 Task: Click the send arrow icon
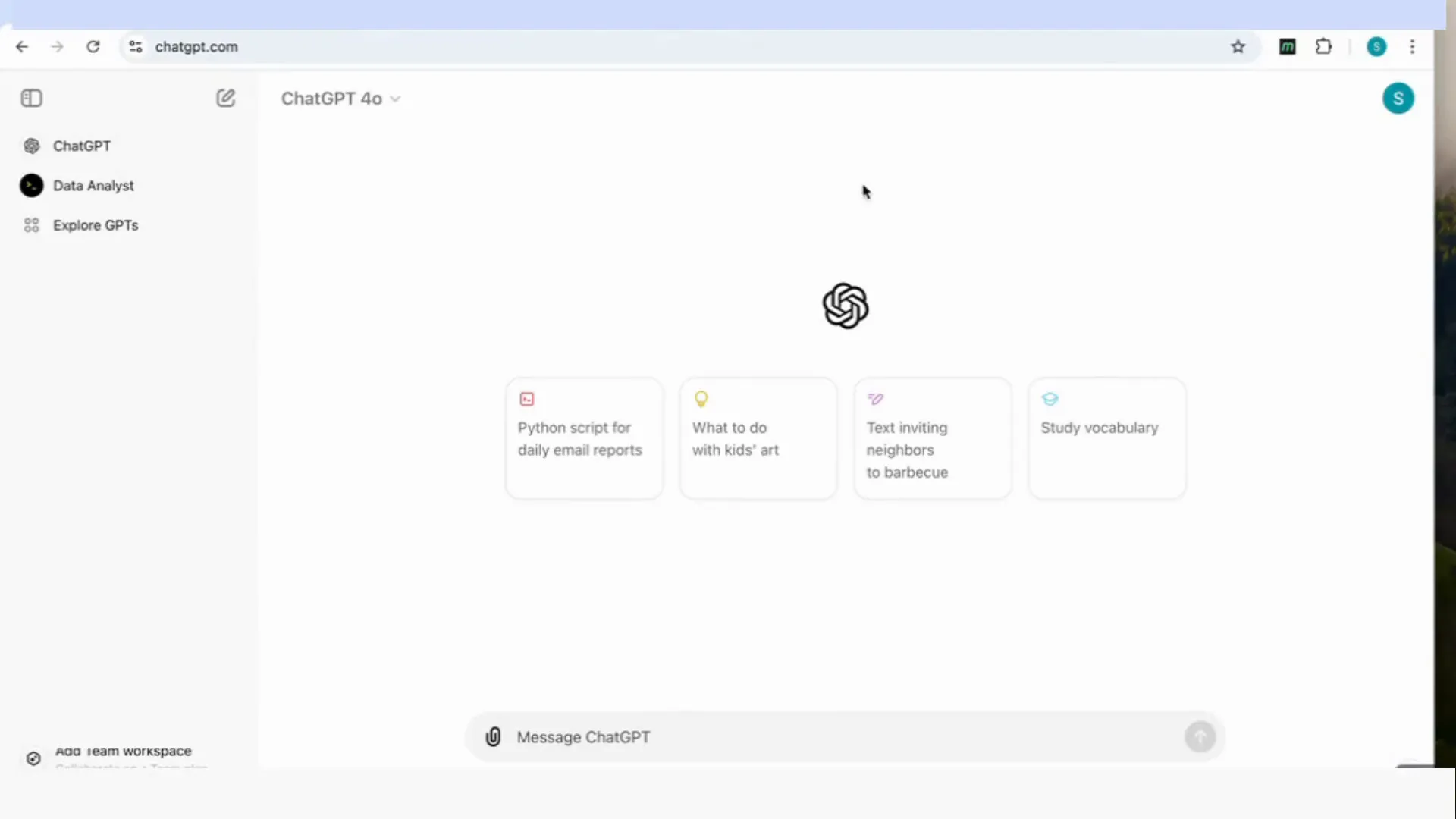[x=1200, y=737]
